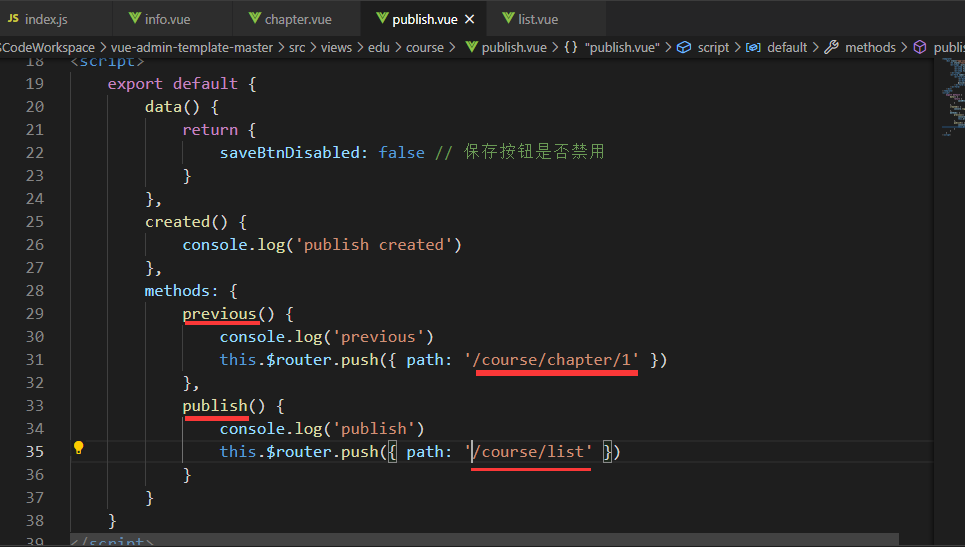Click the 'previous()' method name
Screen dimensions: 965x547
228,314
